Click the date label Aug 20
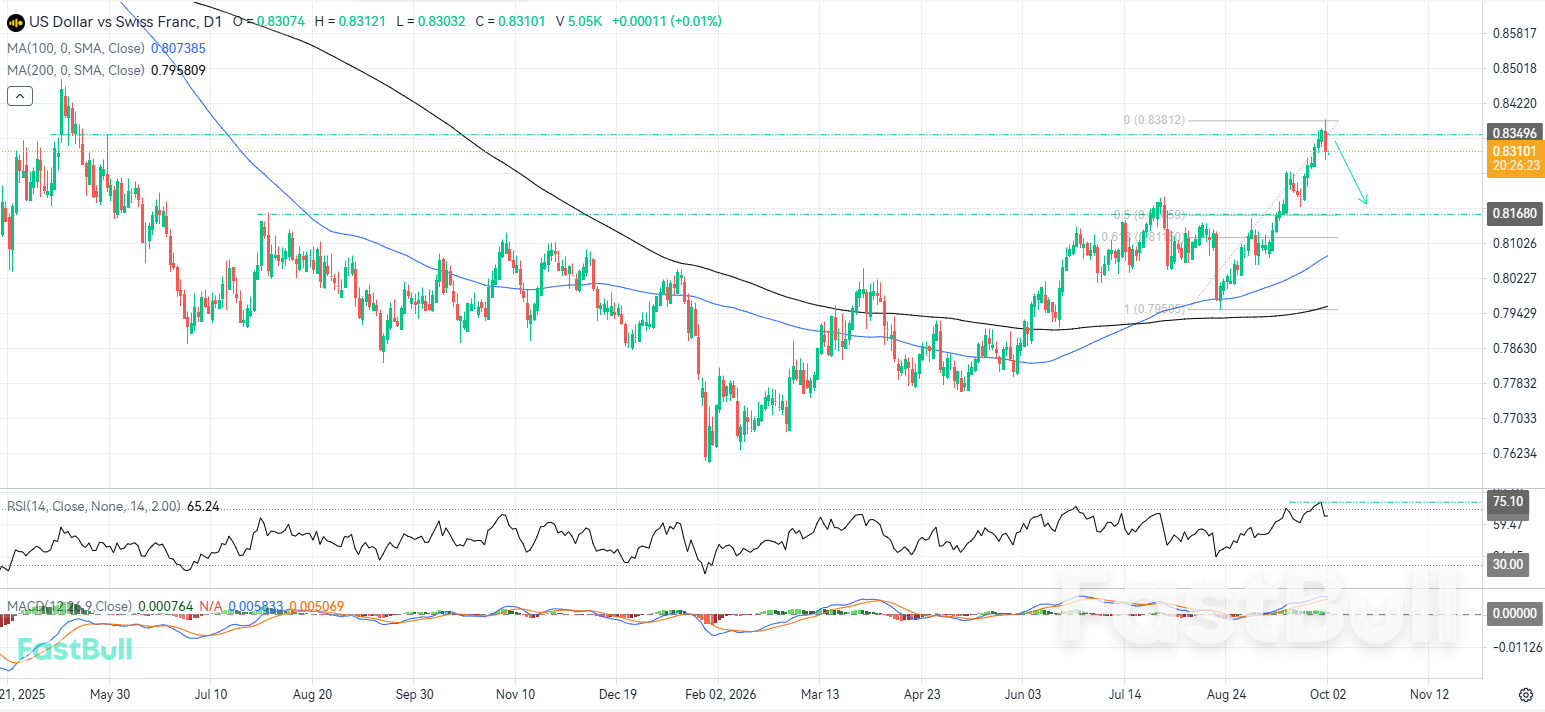The image size is (1545, 712). 314,693
